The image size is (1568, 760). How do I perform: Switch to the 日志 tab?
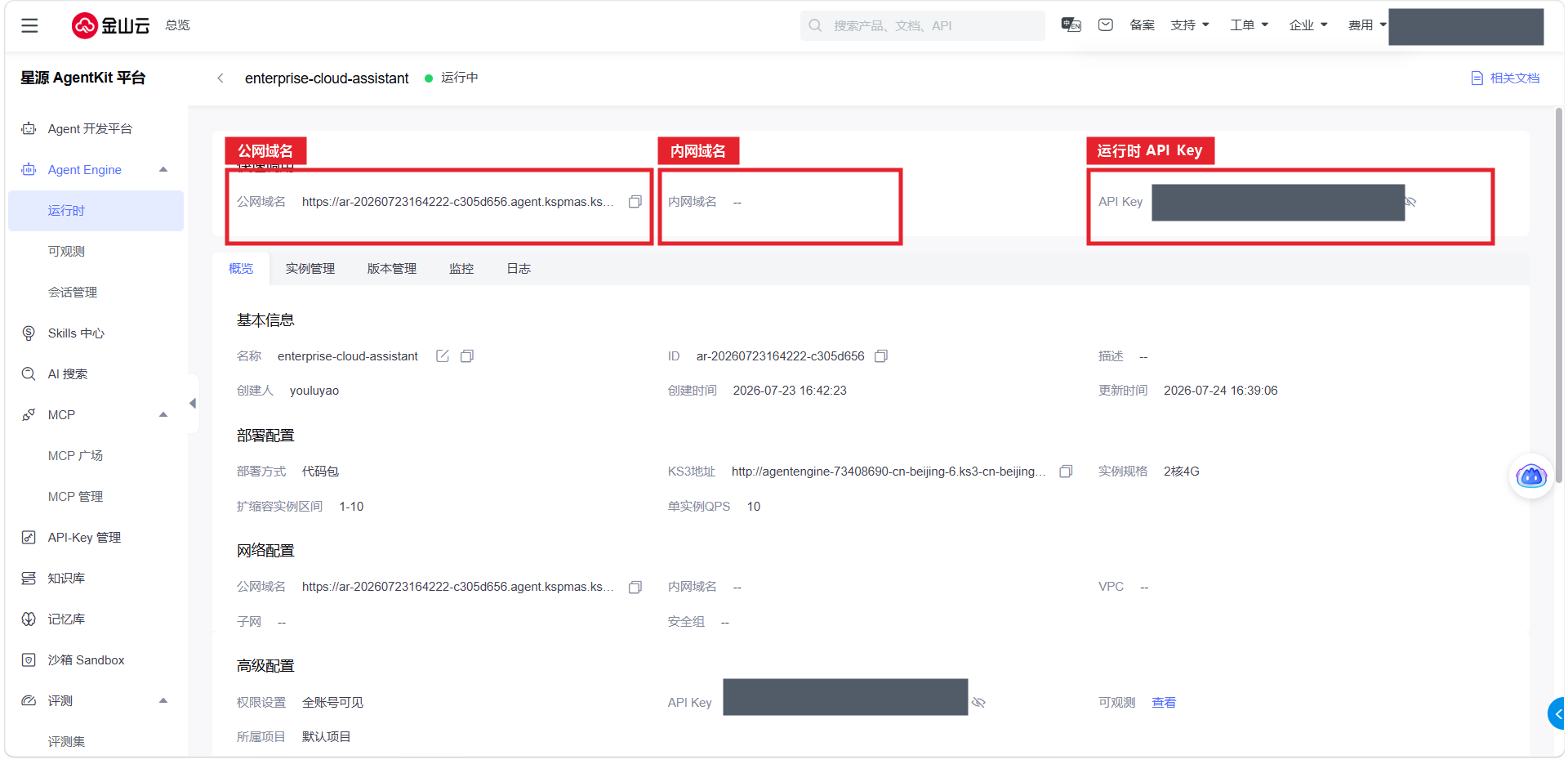(x=519, y=269)
